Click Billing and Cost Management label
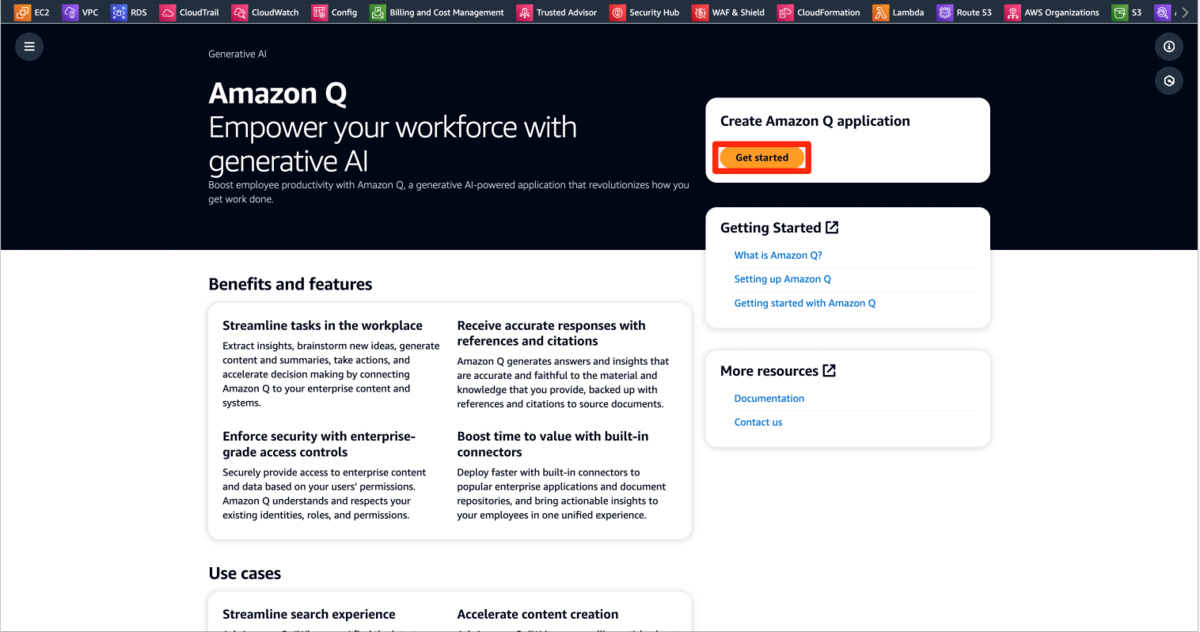Viewport: 1200px width, 632px height. click(x=446, y=13)
